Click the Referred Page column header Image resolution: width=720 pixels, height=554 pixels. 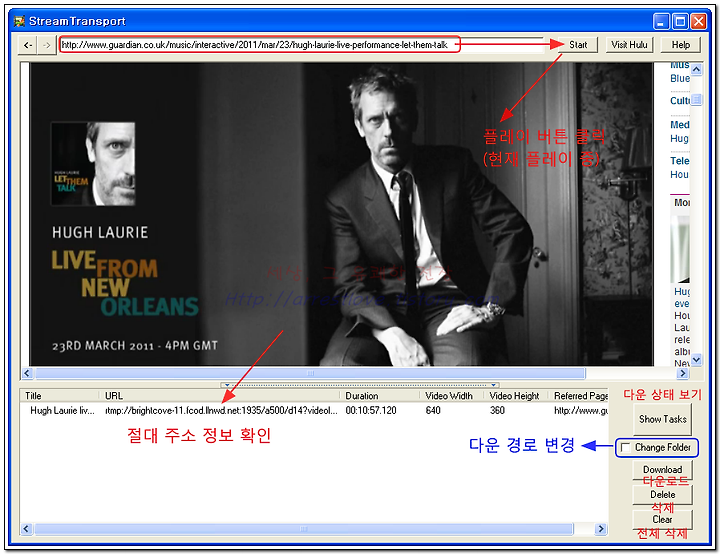click(x=579, y=396)
